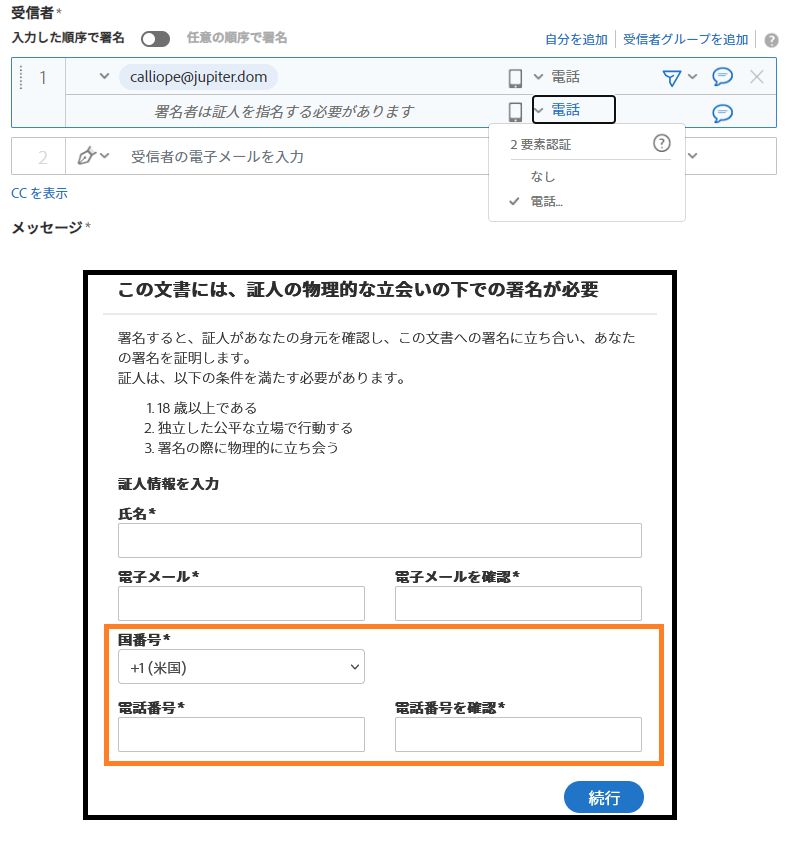Open the 電話 authentication dropdown for calliope
Viewport: 800px width, 863px height.
click(557, 77)
